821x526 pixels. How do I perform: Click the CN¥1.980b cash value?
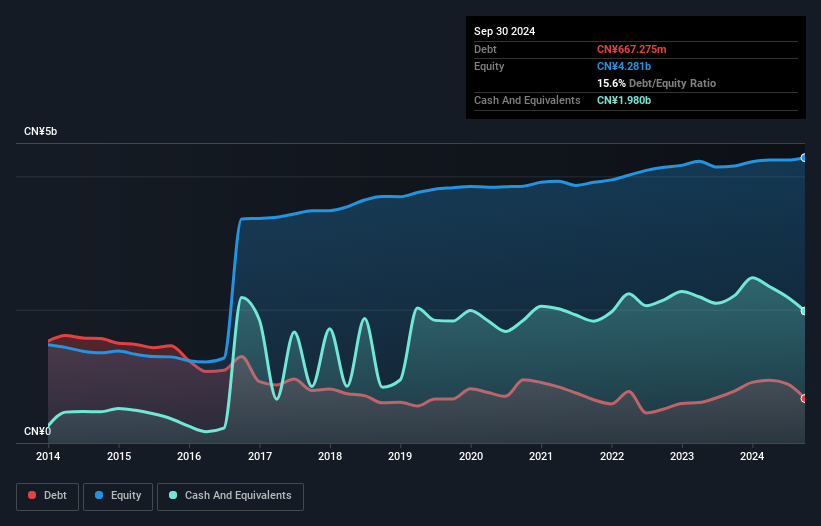pos(624,100)
